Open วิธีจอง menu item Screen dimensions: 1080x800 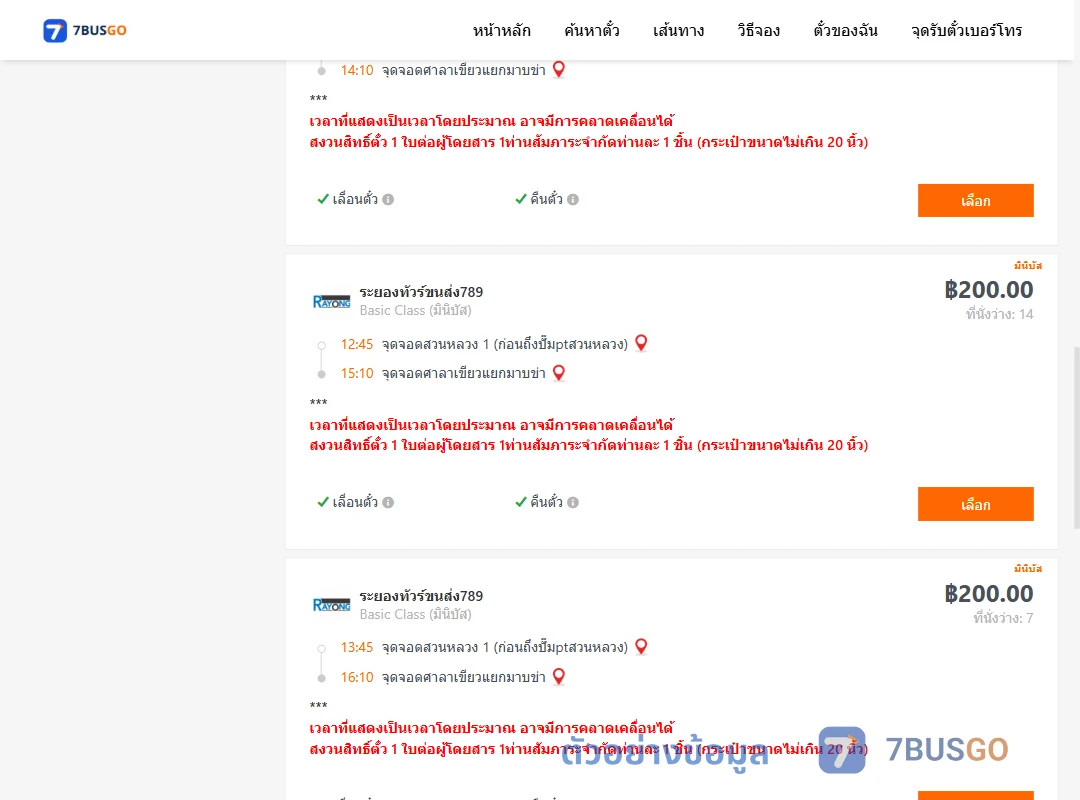(758, 30)
